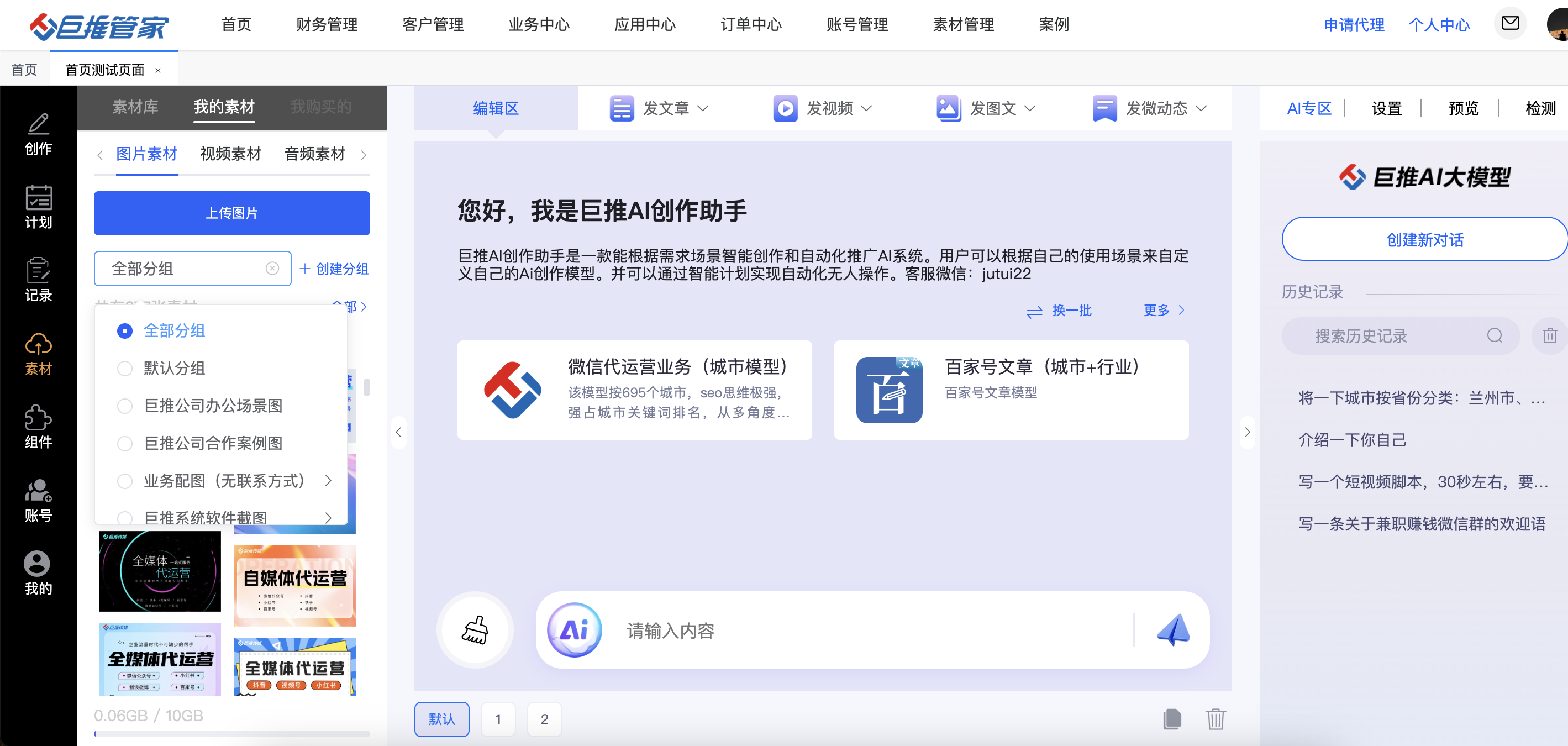Click the 发文章 document icon
This screenshot has height=746, width=1568.
point(622,108)
